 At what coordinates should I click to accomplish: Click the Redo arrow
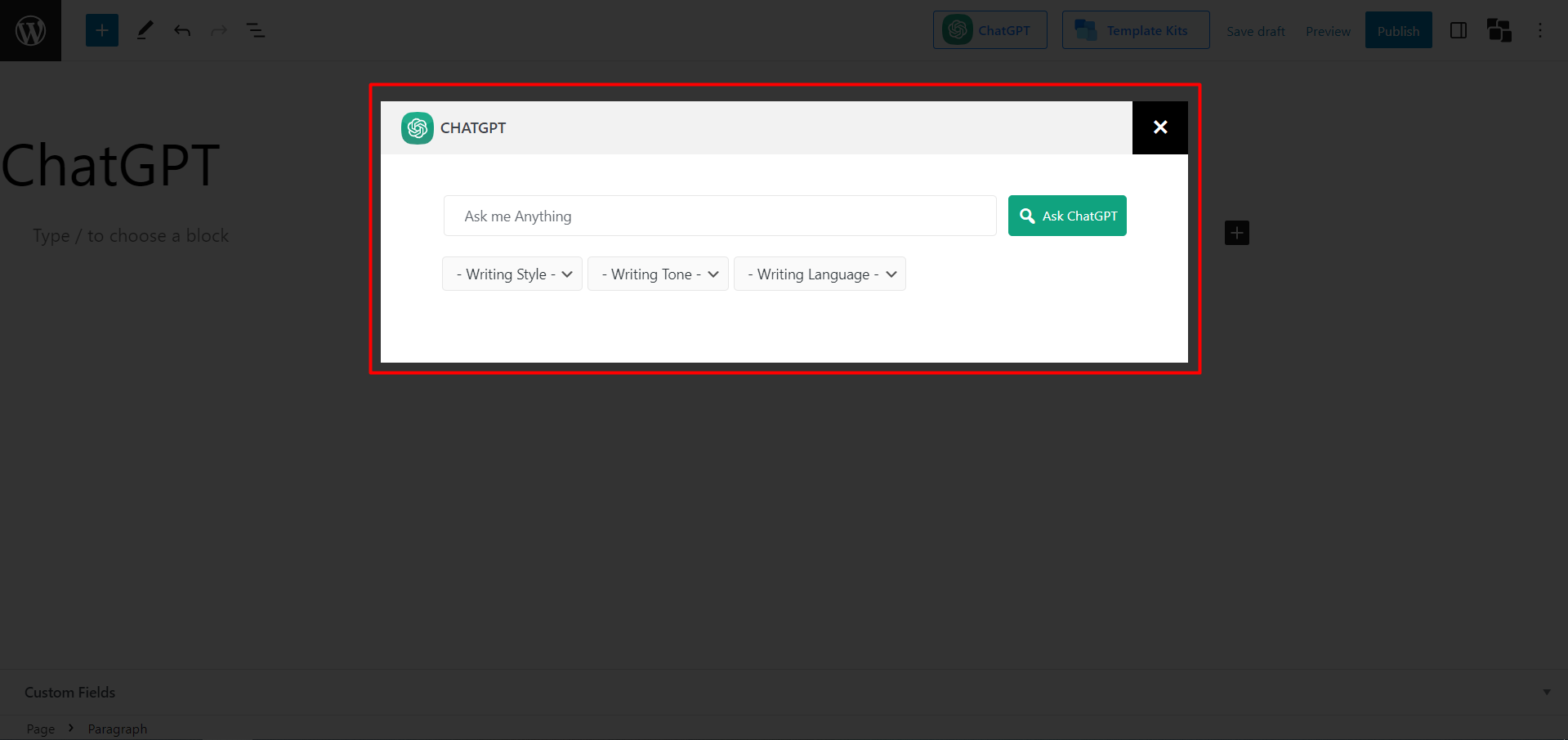pos(217,29)
